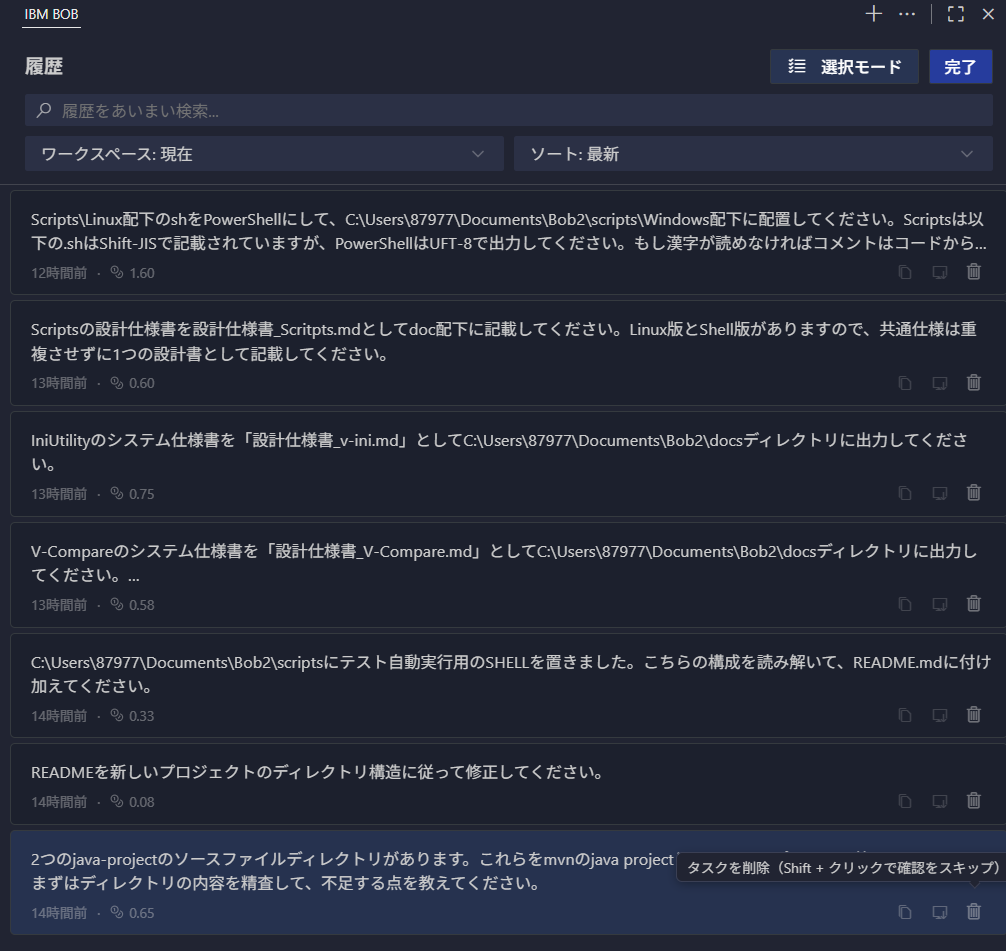
Task: Open the Scriptsの設計仕様書 history entry
Action: coord(508,353)
